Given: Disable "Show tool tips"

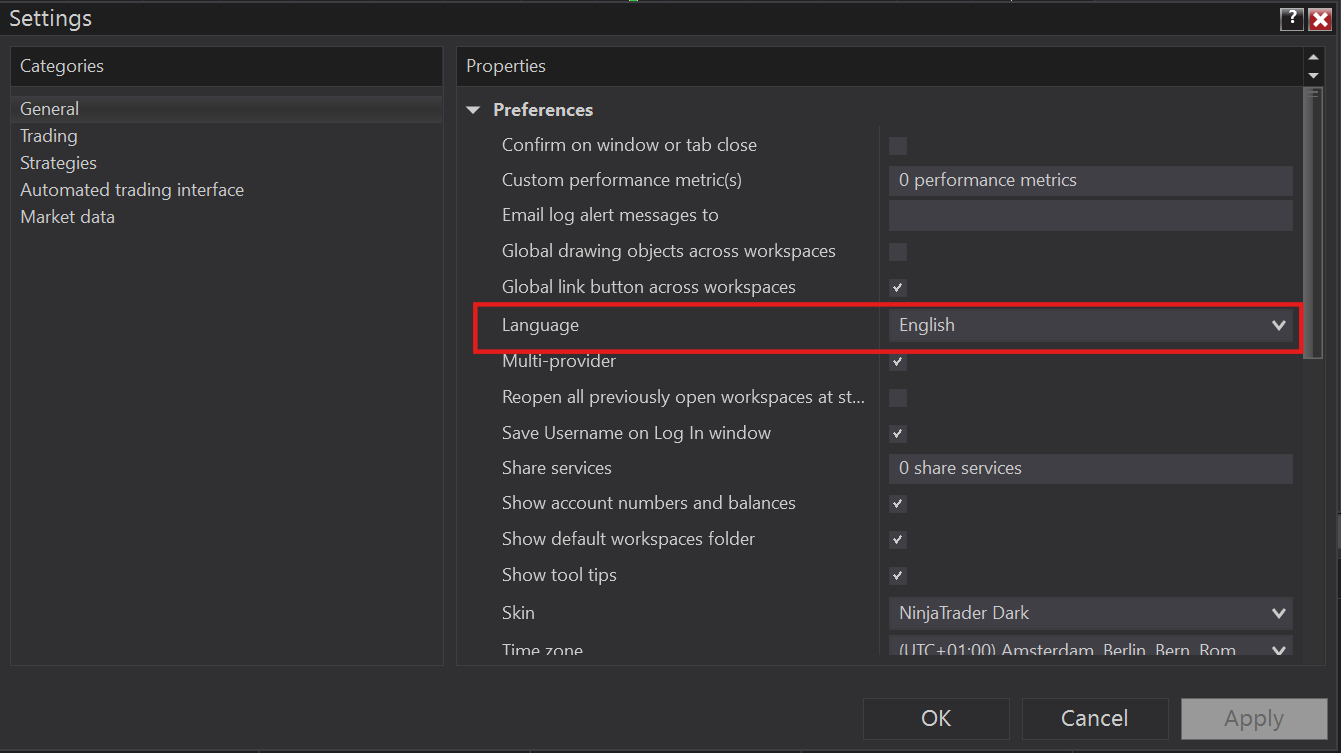Looking at the screenshot, I should (x=897, y=575).
